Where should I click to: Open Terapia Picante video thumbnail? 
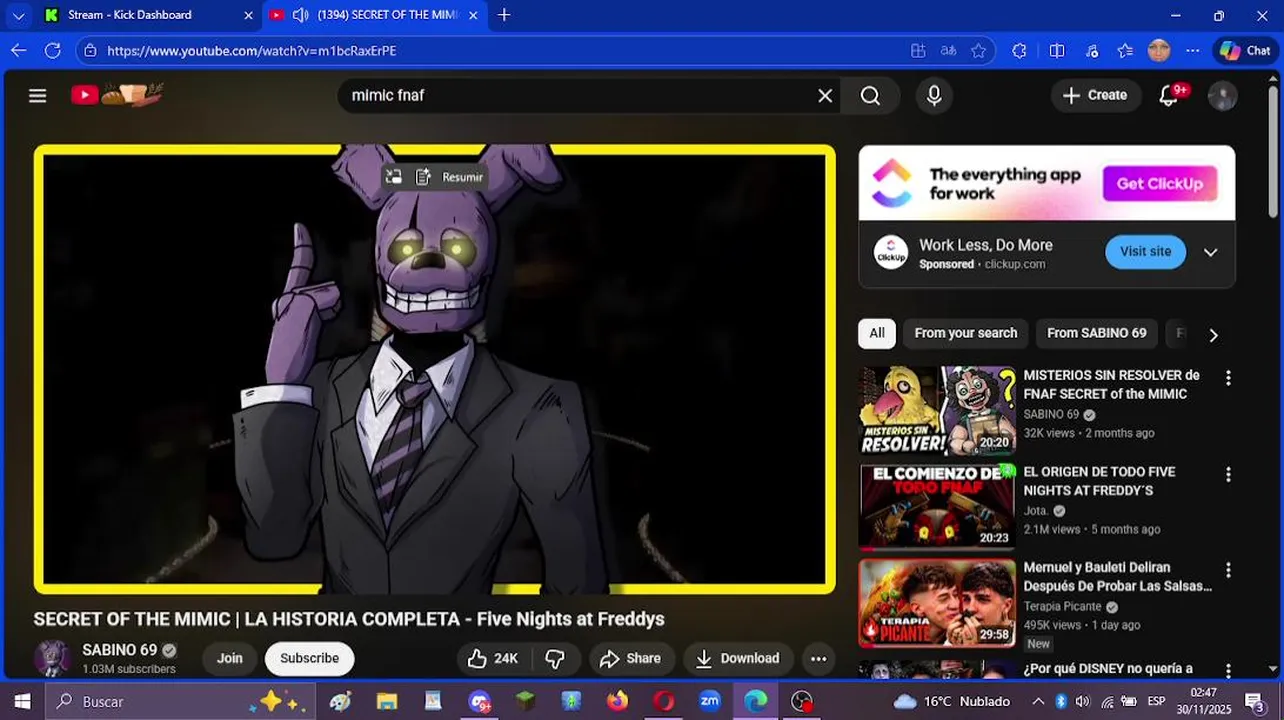point(937,603)
